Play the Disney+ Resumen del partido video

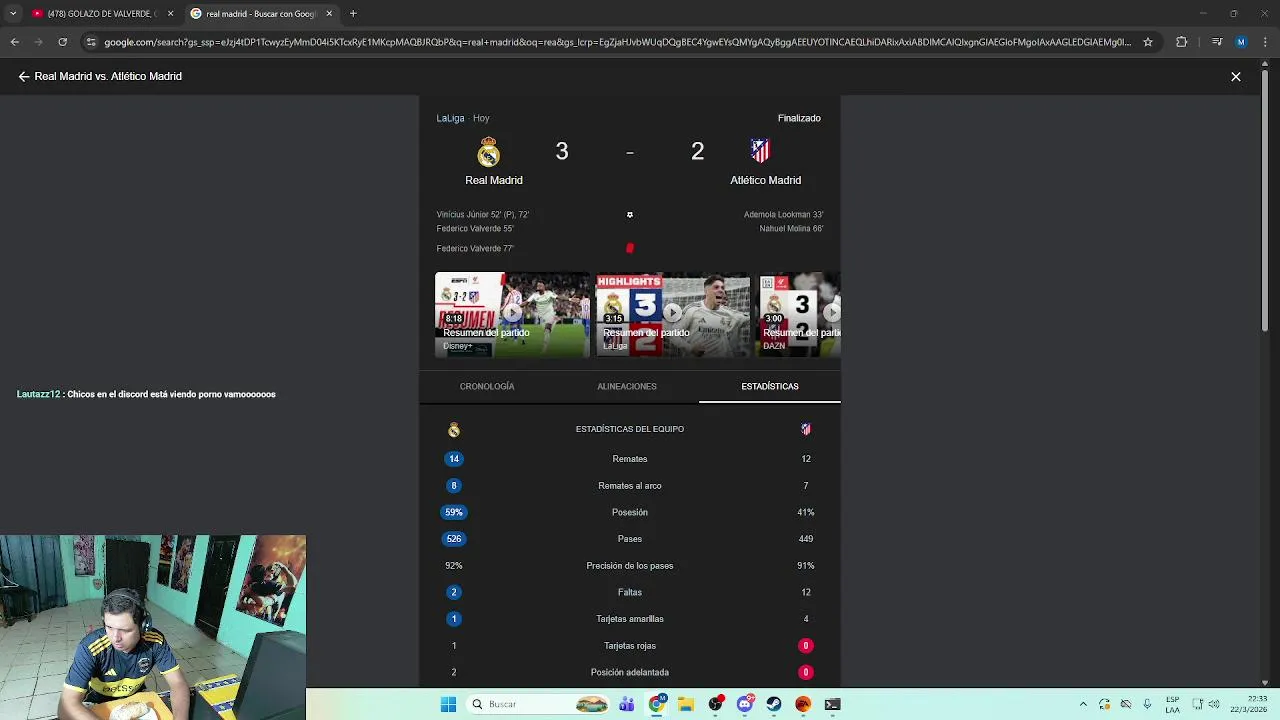coord(512,315)
